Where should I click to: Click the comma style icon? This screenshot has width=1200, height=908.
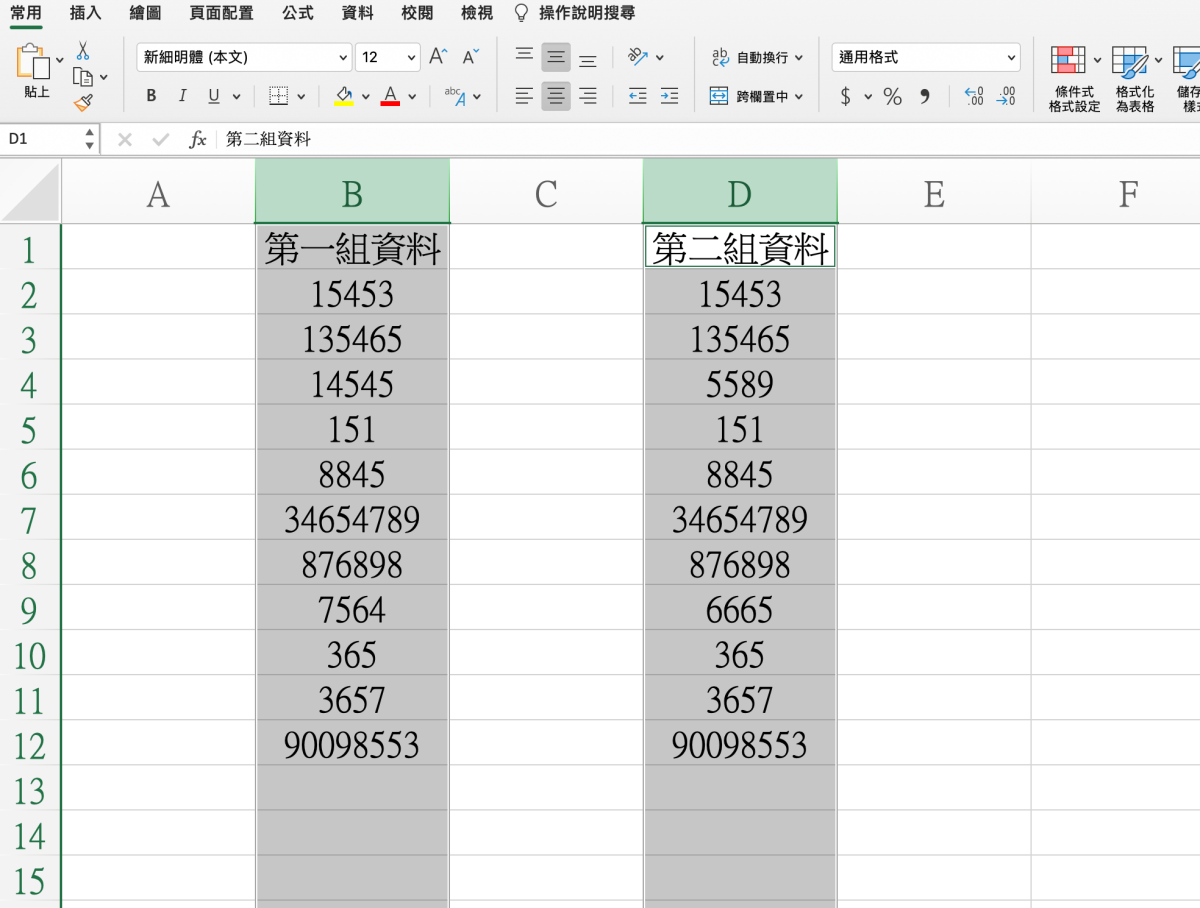click(924, 96)
